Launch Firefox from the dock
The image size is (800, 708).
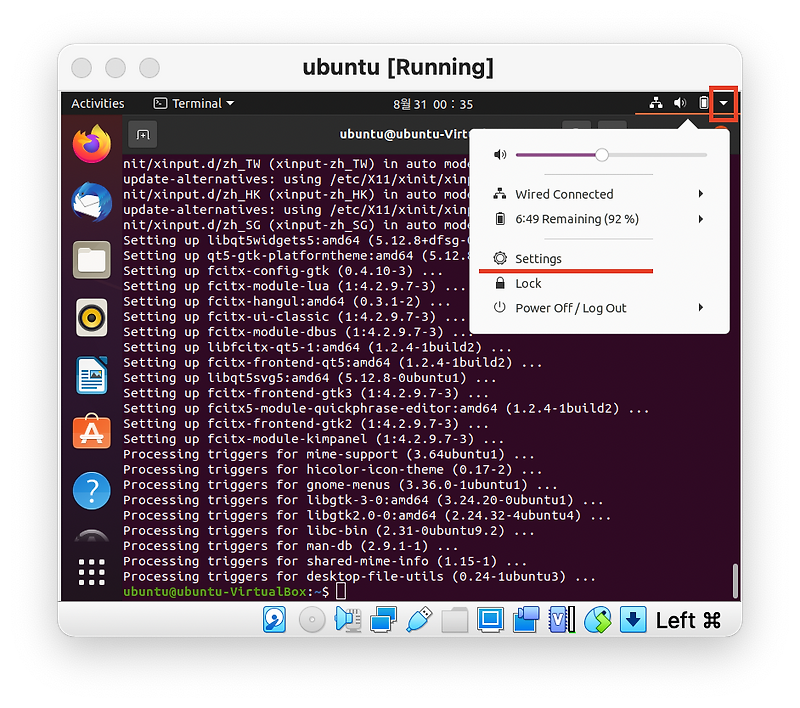[90, 144]
